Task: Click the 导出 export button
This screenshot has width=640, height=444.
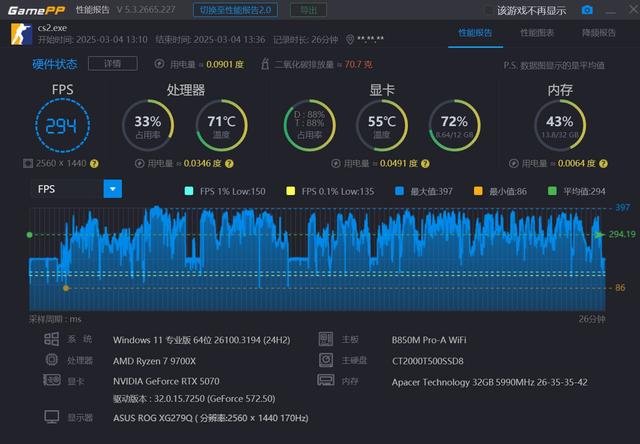Action: (308, 10)
